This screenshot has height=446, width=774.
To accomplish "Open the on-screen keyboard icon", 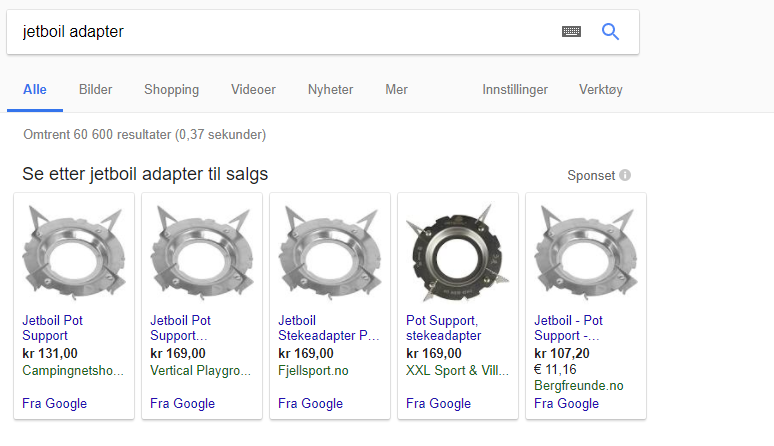I will (571, 32).
